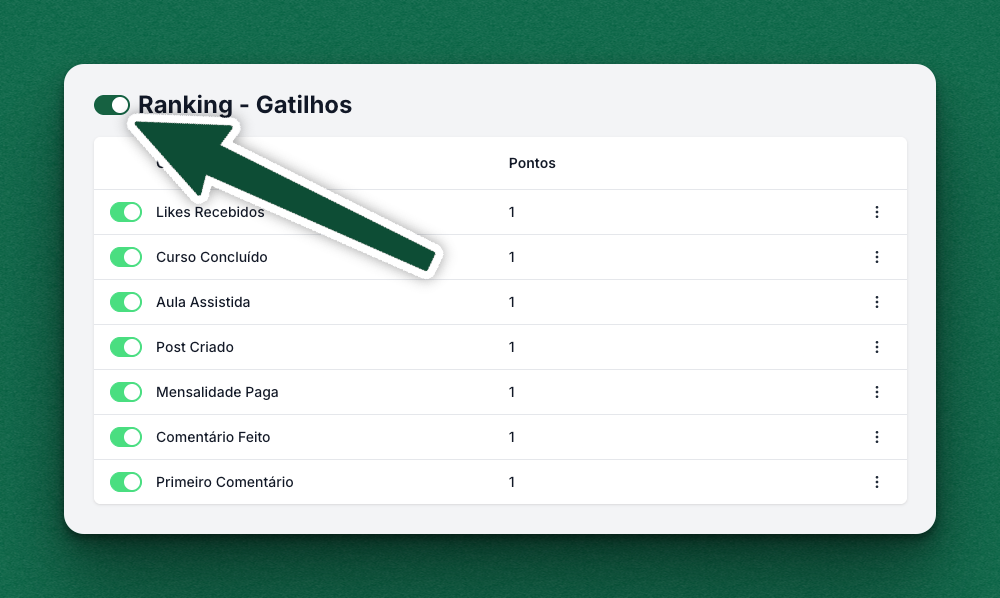Open more options for Post Criado
1000x598 pixels.
tap(877, 347)
